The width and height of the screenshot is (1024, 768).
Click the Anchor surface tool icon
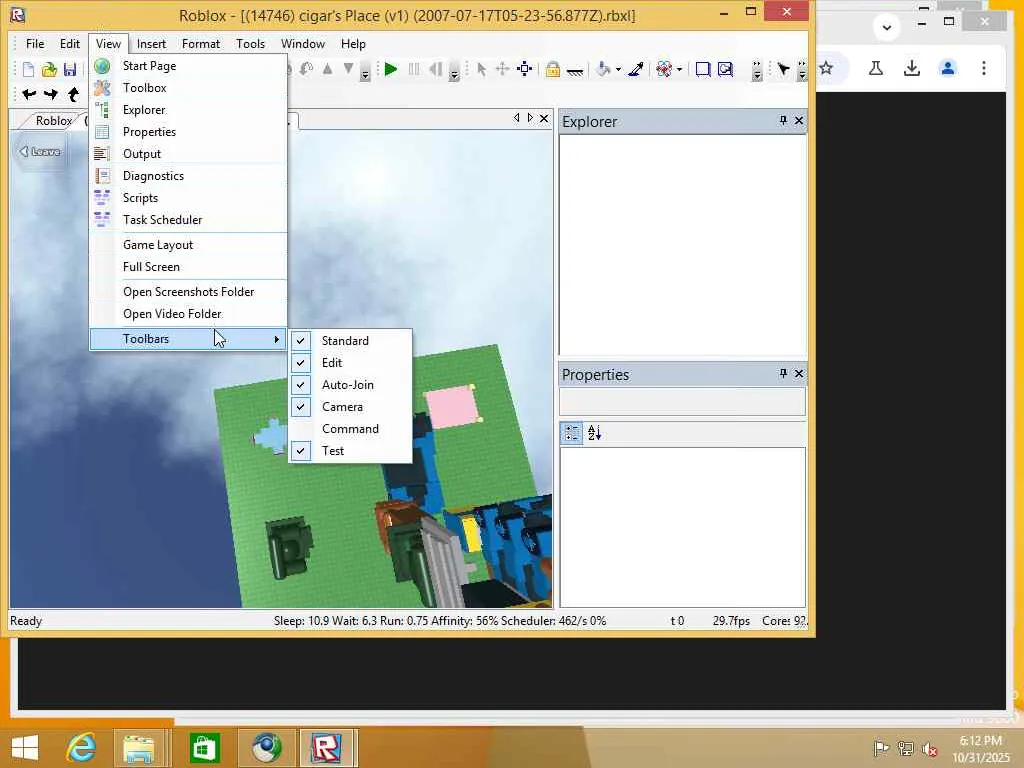click(x=575, y=70)
